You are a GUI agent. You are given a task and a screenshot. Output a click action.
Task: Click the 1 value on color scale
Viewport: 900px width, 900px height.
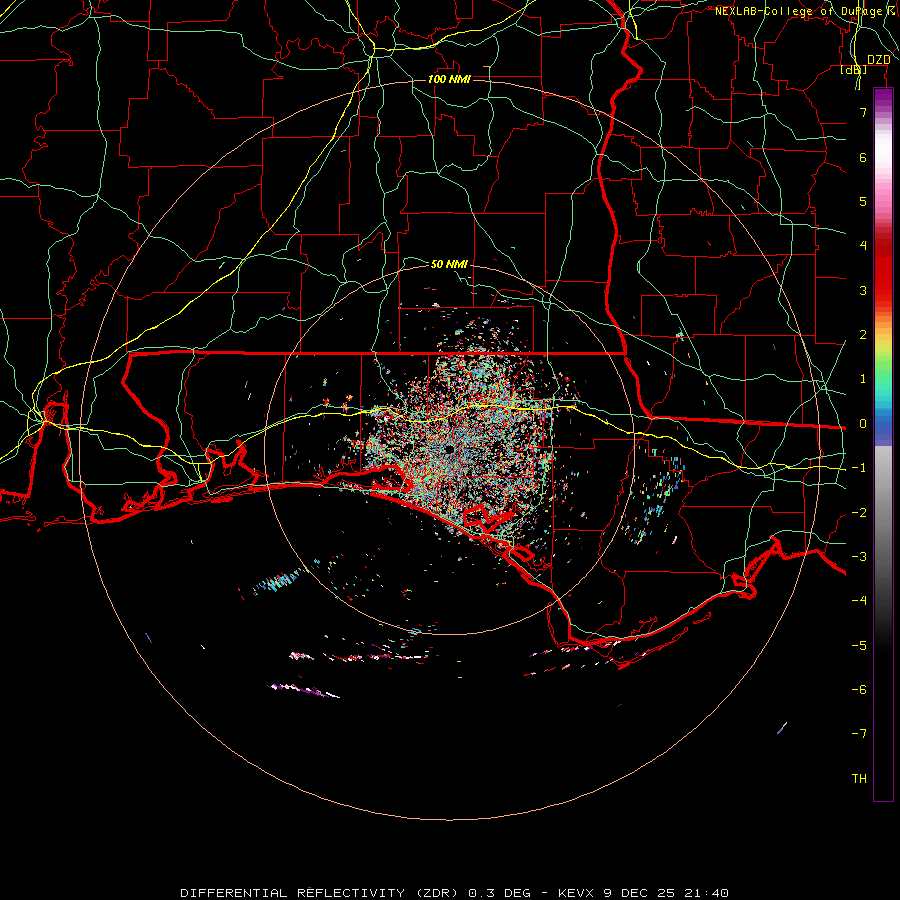[x=863, y=379]
